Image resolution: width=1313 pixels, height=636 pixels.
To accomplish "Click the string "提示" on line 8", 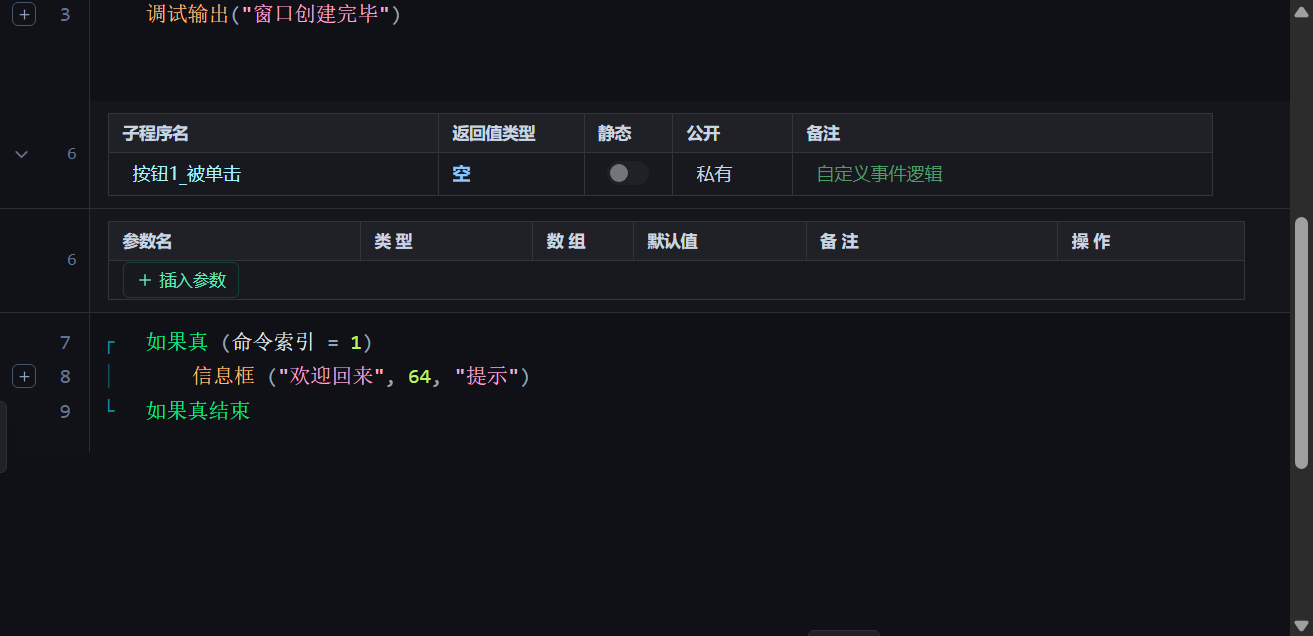I will pyautogui.click(x=487, y=376).
